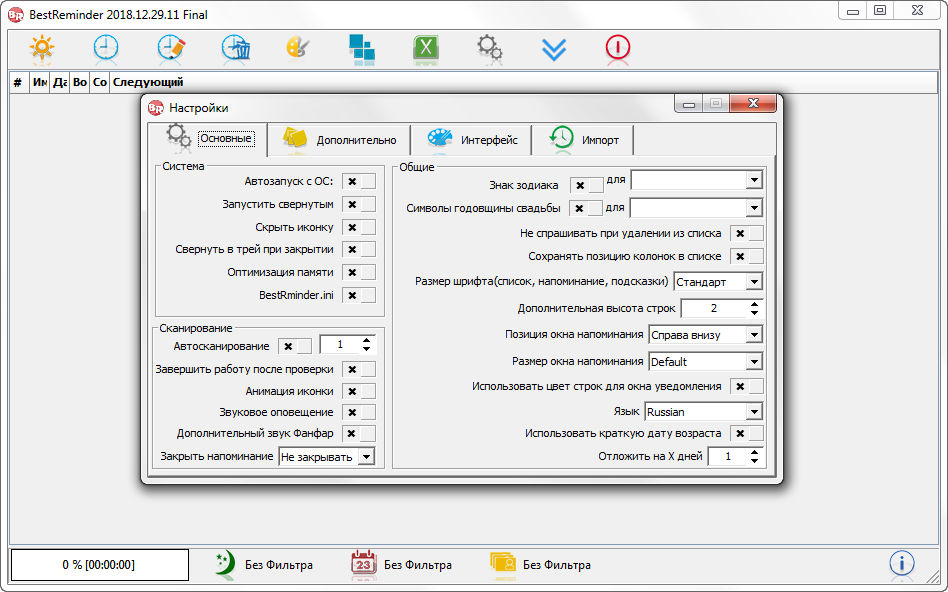Close the Настройки dialog

[x=753, y=103]
